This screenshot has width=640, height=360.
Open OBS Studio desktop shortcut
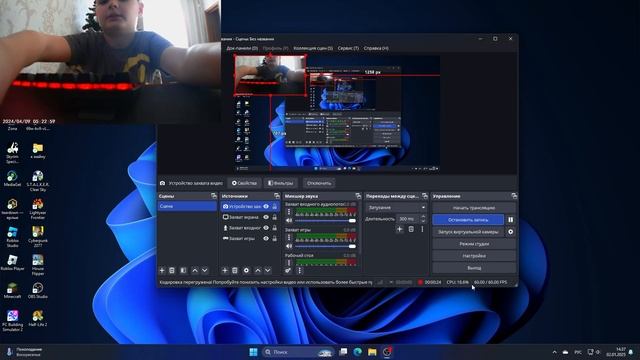point(38,290)
